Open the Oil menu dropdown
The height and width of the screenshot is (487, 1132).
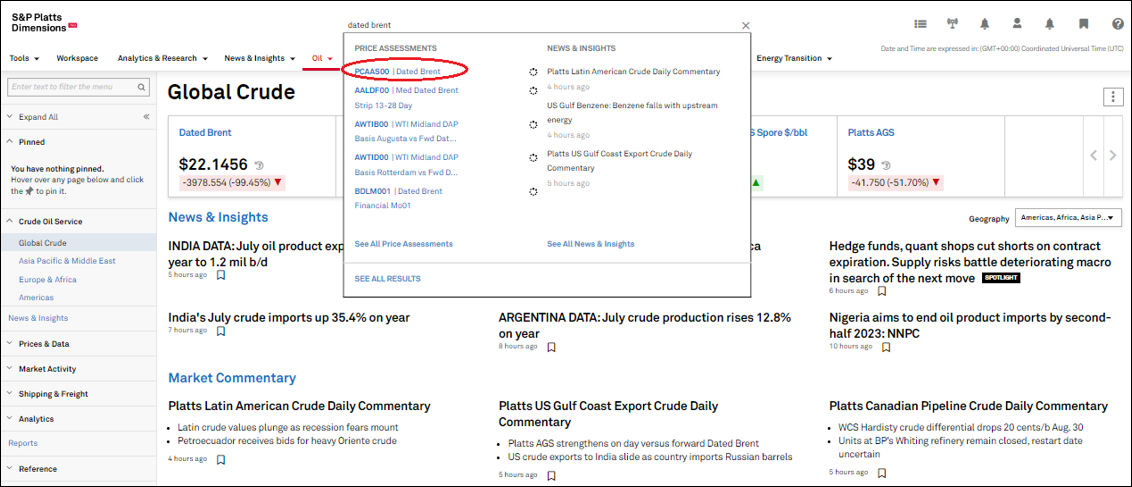(322, 58)
